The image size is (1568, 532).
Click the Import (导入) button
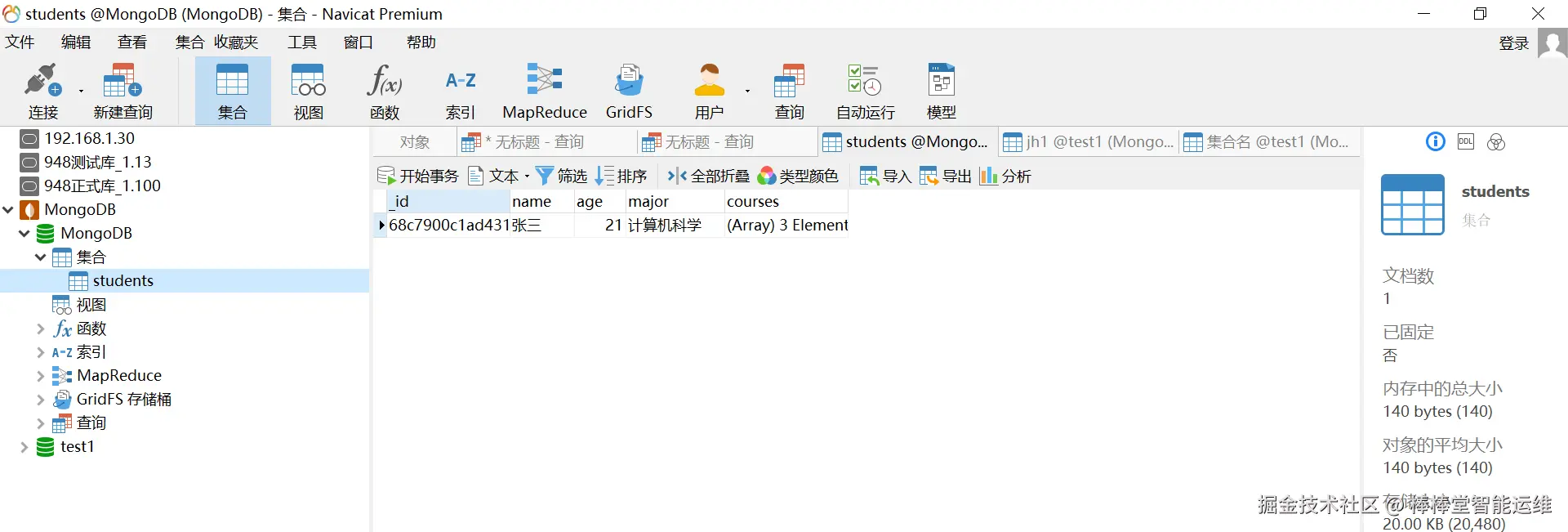point(885,176)
